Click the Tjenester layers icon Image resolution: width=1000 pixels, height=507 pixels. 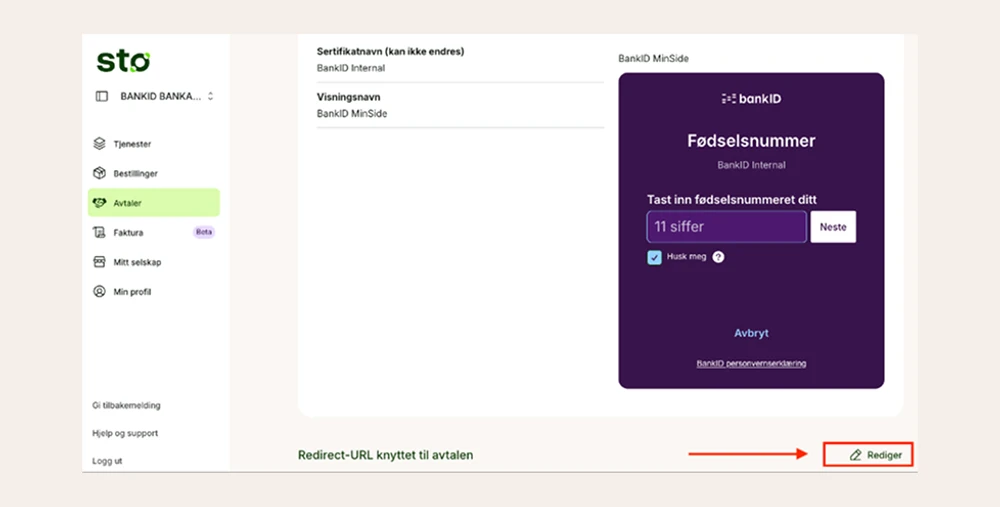(99, 143)
